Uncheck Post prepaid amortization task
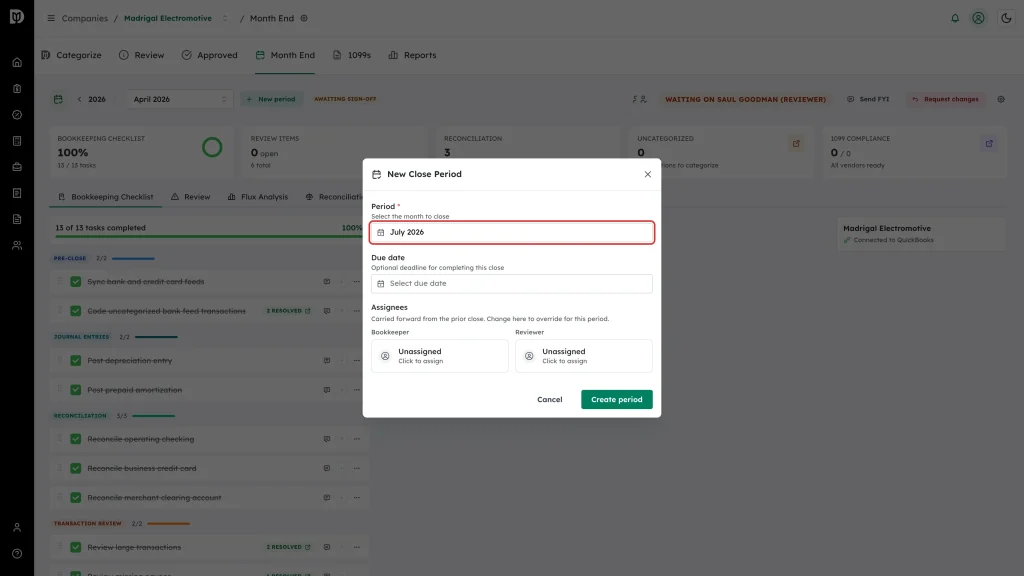Image resolution: width=1024 pixels, height=576 pixels. pyautogui.click(x=76, y=390)
